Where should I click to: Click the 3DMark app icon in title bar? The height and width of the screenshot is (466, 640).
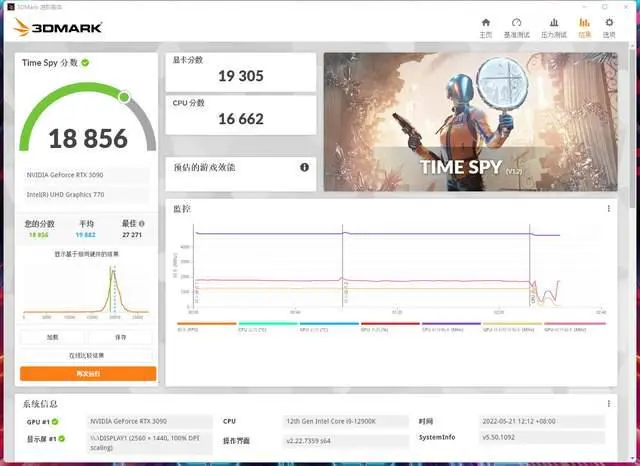(11, 7)
